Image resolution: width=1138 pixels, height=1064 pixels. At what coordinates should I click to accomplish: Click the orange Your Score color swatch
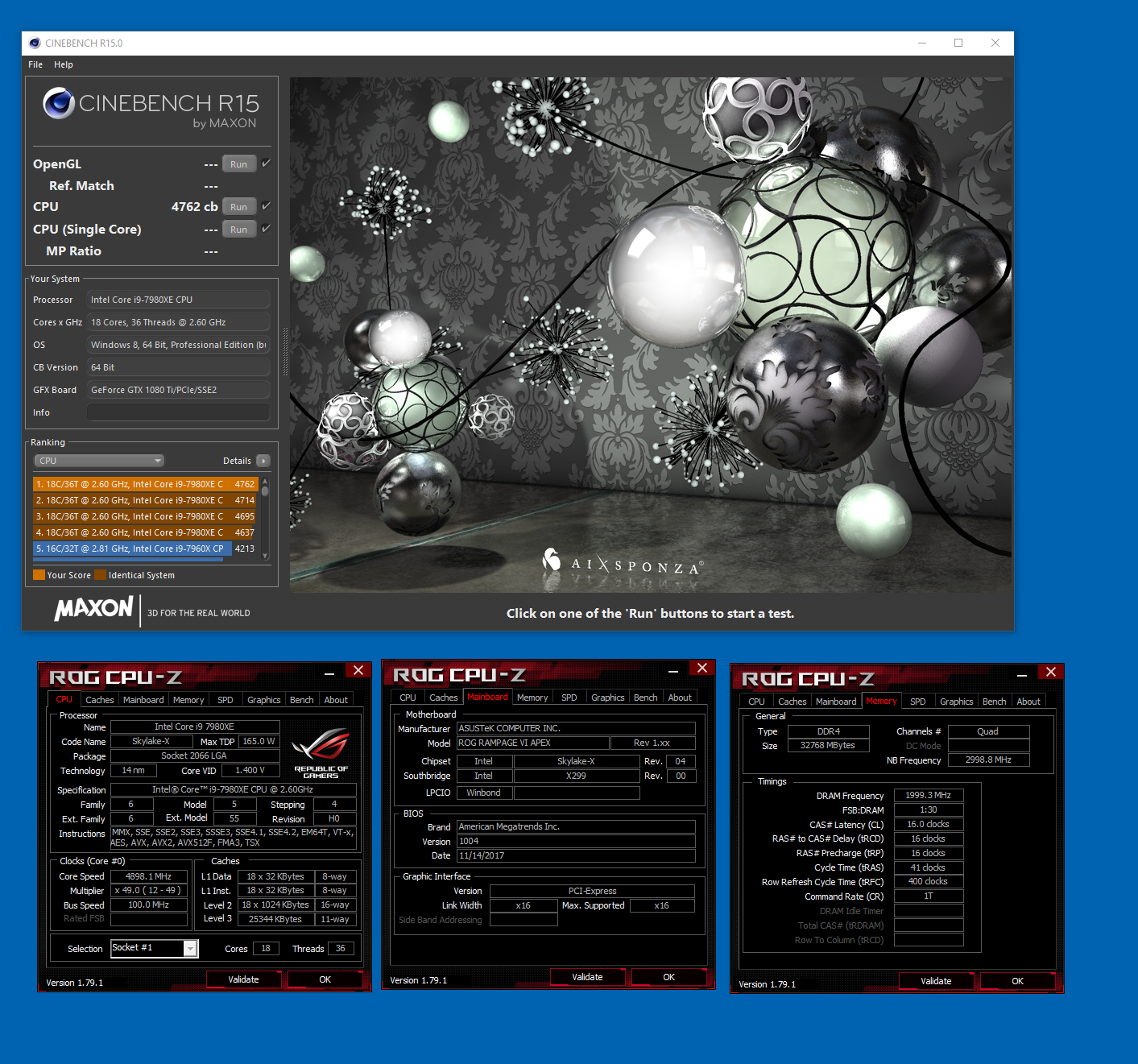pyautogui.click(x=39, y=575)
